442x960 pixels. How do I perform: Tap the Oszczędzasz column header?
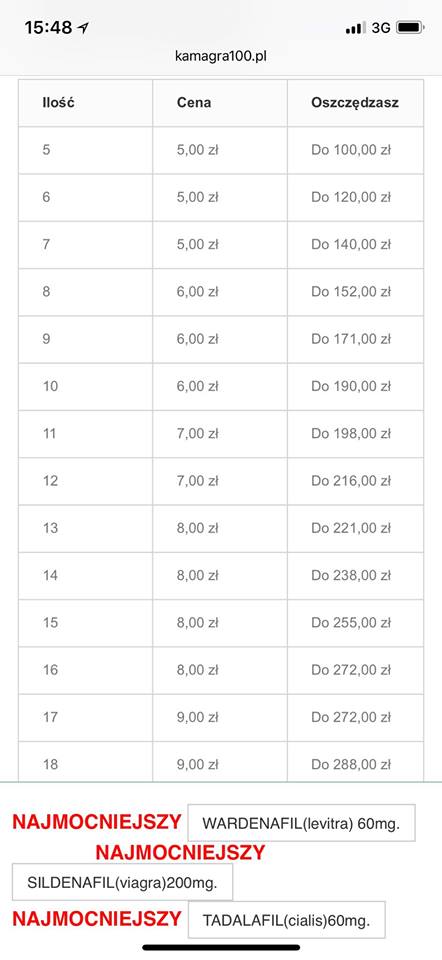356,103
